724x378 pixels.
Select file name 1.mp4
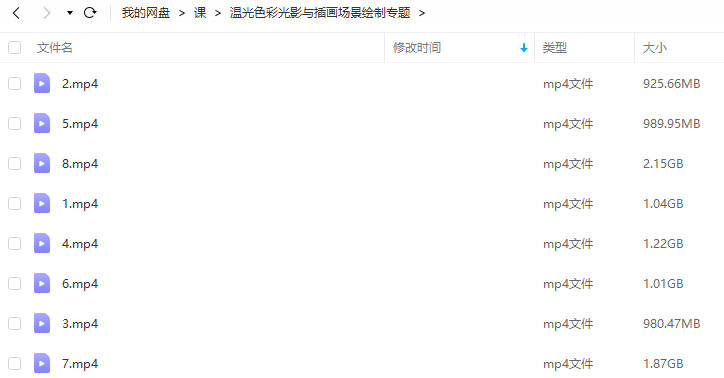[x=80, y=204]
